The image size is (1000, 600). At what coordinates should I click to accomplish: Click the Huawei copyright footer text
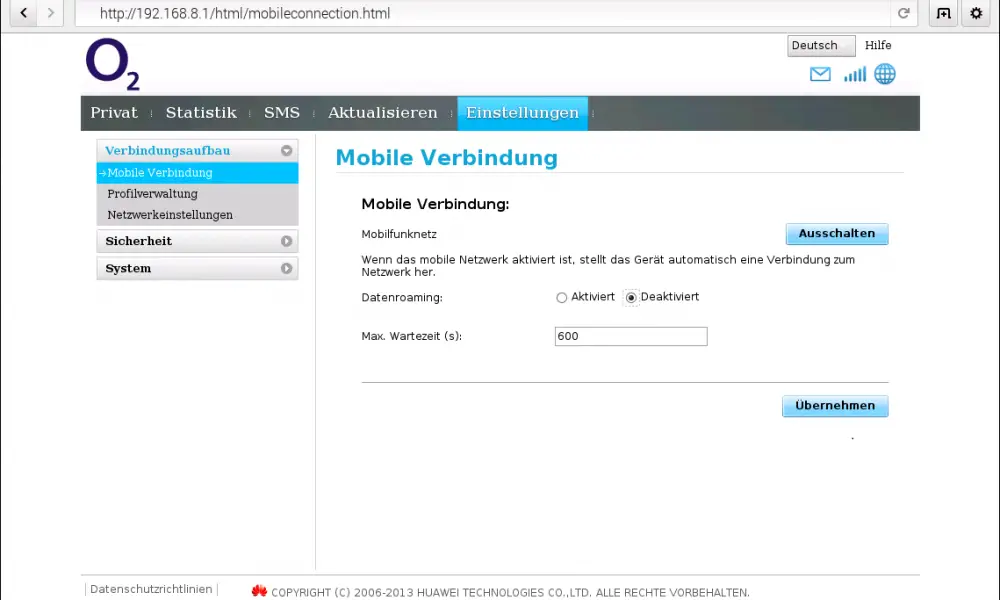[510, 592]
